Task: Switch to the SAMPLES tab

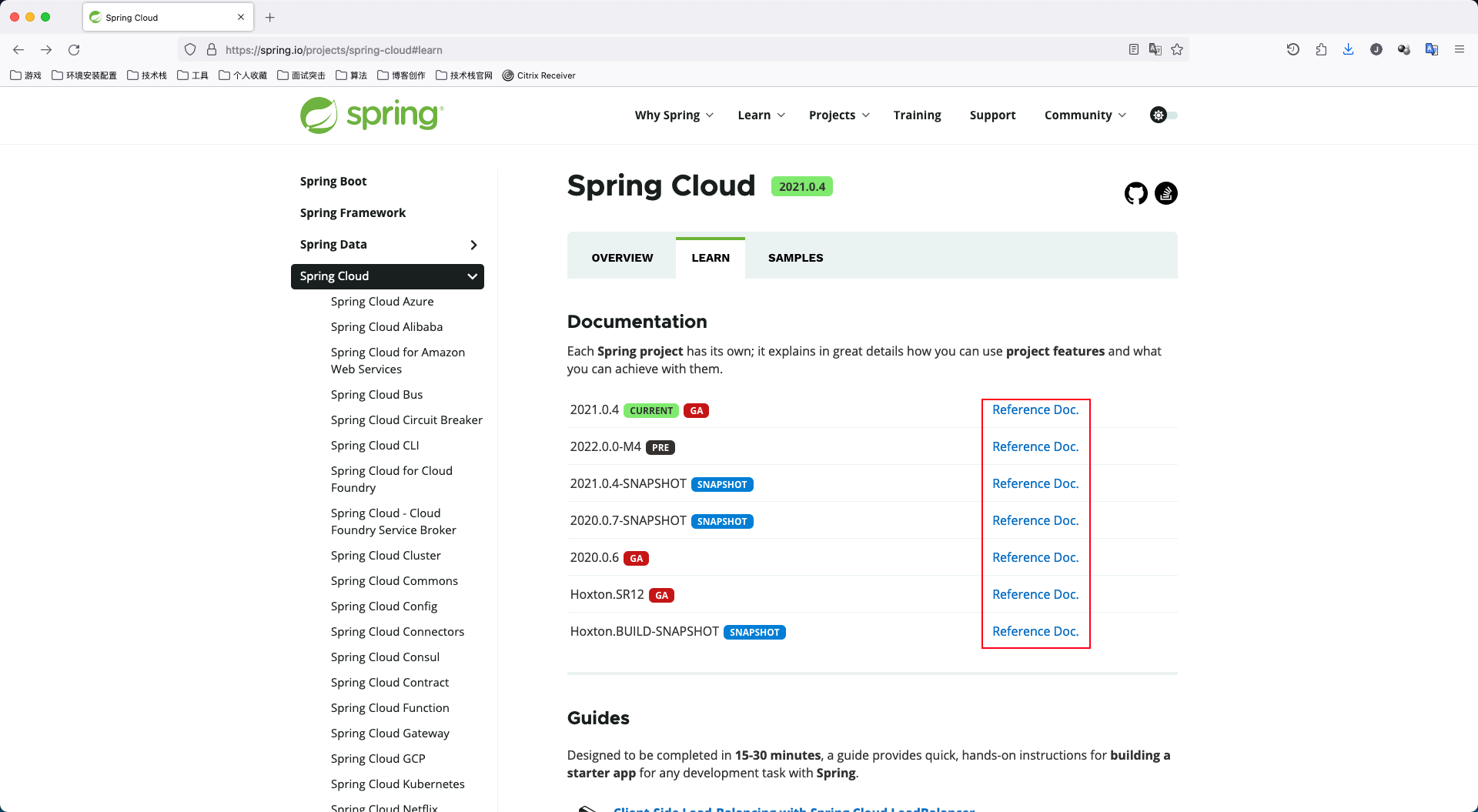Action: 796,258
